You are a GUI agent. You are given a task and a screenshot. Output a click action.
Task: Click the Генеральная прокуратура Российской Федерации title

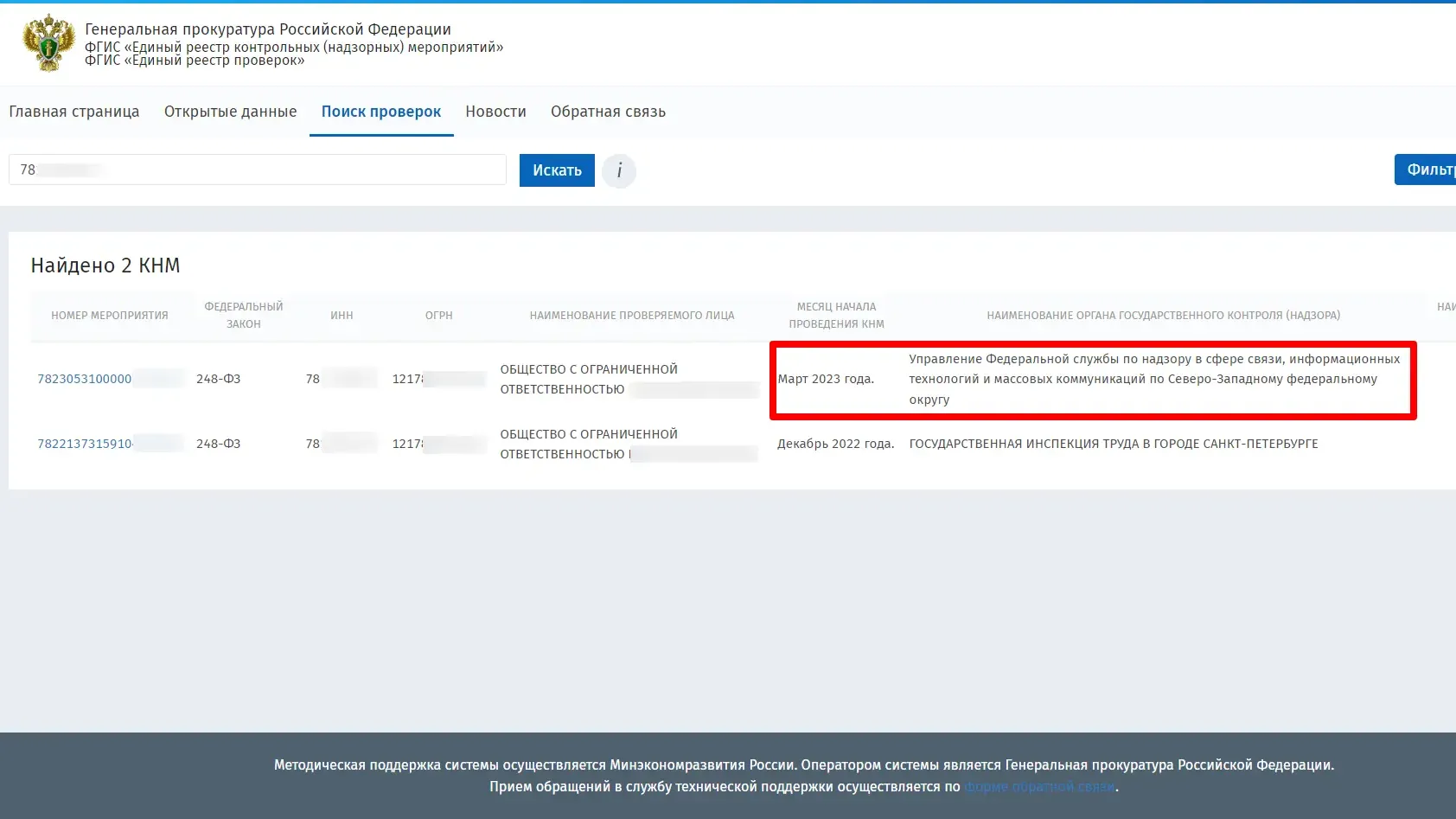point(268,29)
